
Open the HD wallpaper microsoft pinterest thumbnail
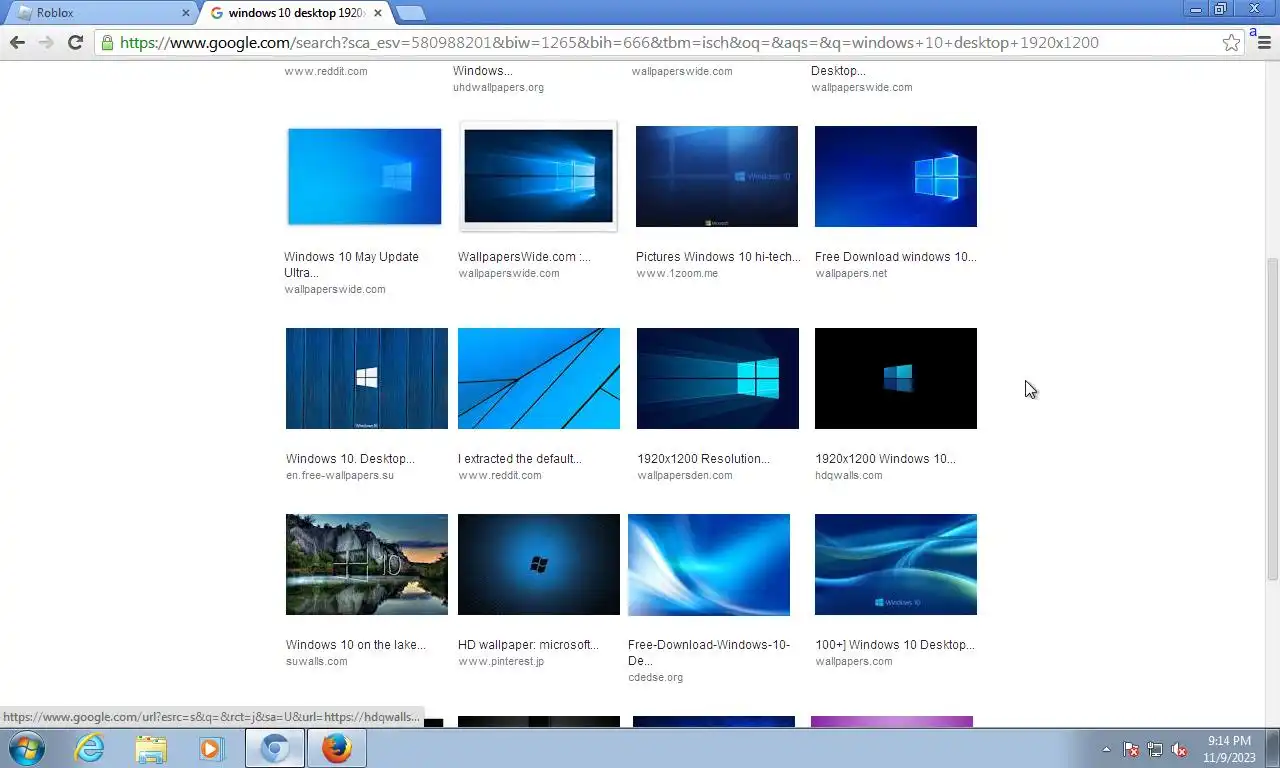point(539,564)
